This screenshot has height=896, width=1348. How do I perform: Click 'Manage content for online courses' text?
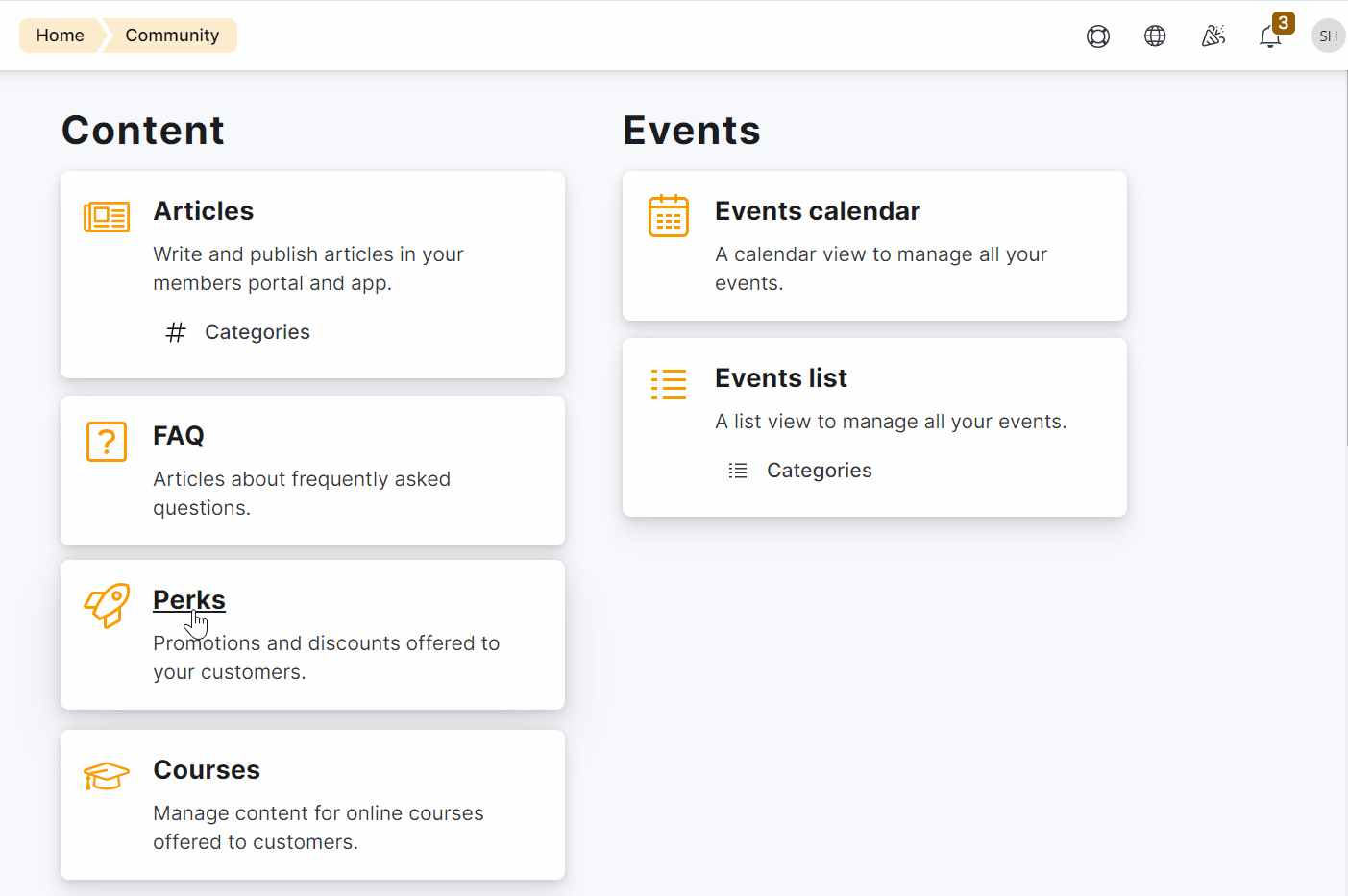[x=318, y=828]
